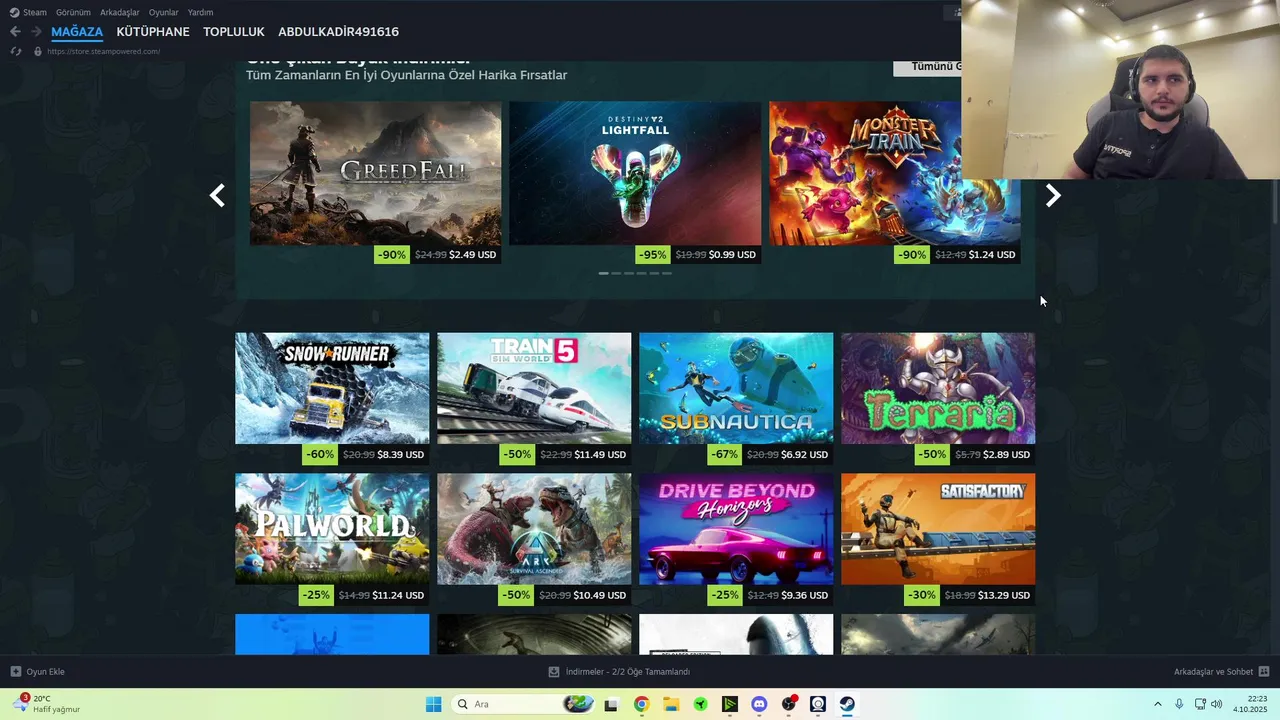Image resolution: width=1280 pixels, height=720 pixels.
Task: Open İndirmeler downloads status
Action: click(619, 672)
